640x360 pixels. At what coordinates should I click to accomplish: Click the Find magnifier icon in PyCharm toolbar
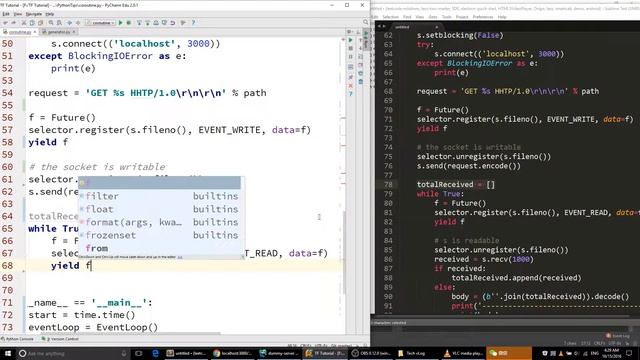pyautogui.click(x=51, y=23)
